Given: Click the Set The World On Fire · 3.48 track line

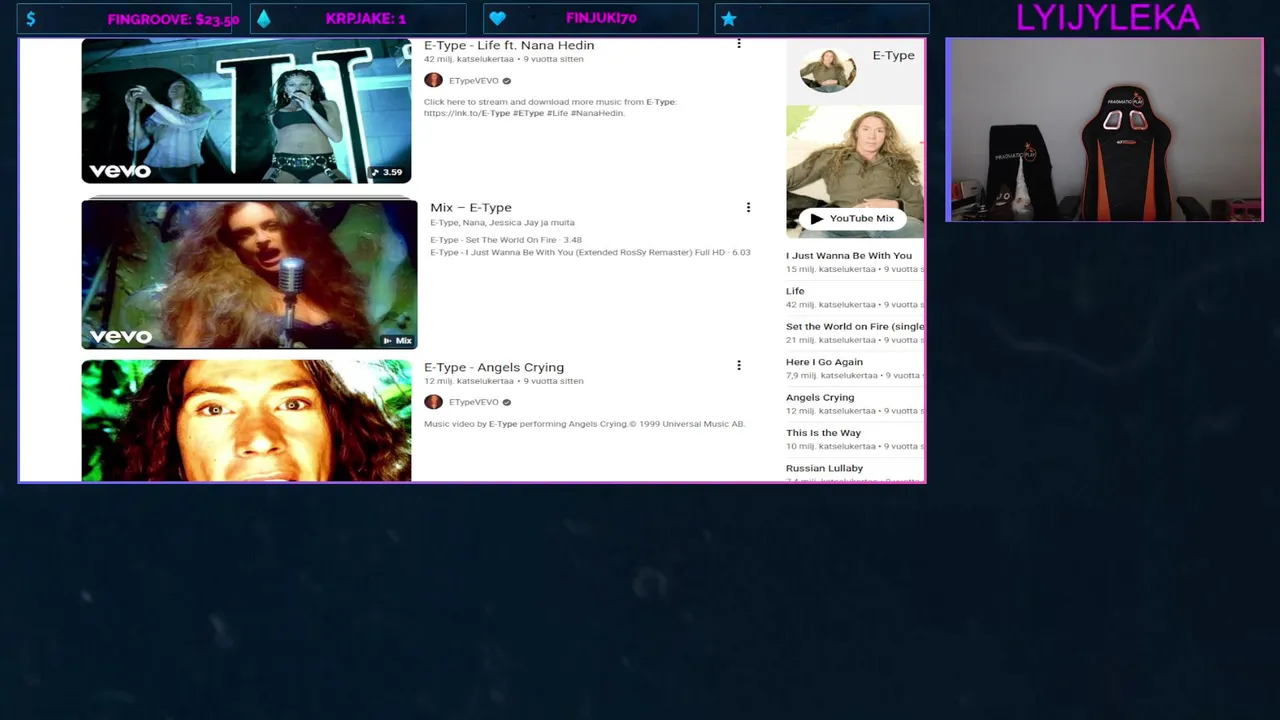Looking at the screenshot, I should pos(506,240).
